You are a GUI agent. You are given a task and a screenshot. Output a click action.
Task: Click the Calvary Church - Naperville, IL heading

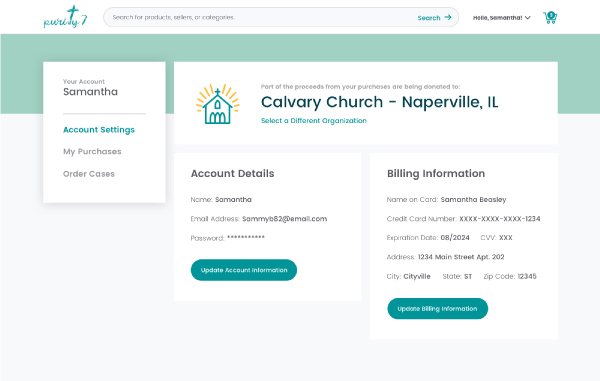[380, 102]
